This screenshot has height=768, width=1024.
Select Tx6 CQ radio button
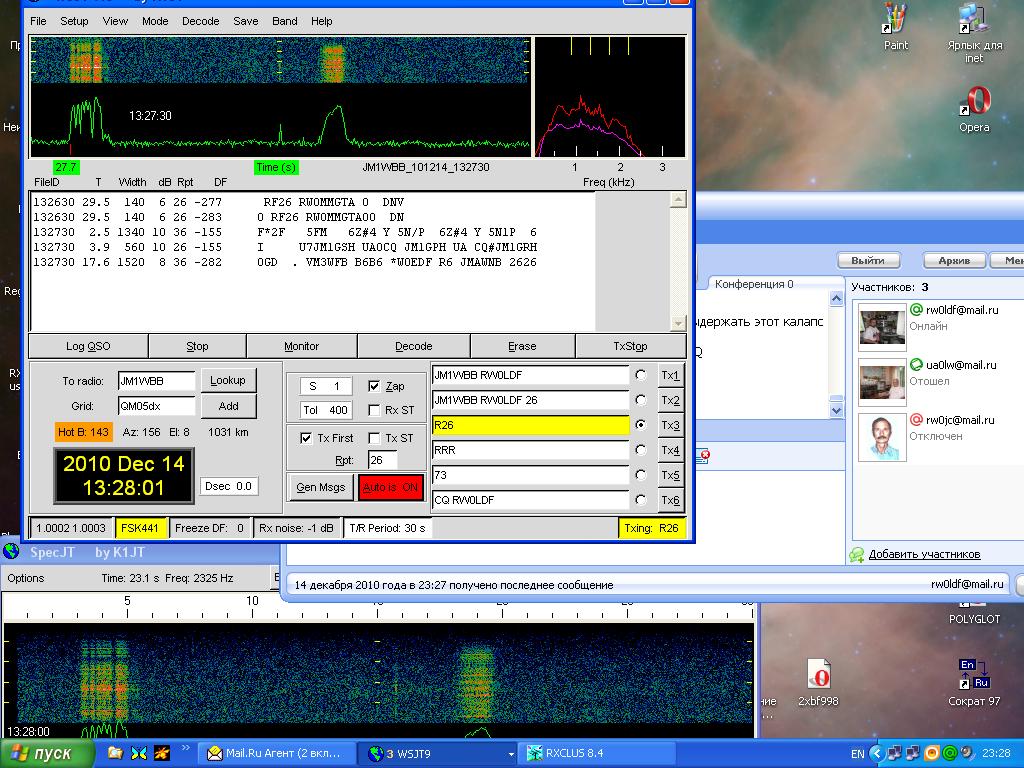point(641,500)
